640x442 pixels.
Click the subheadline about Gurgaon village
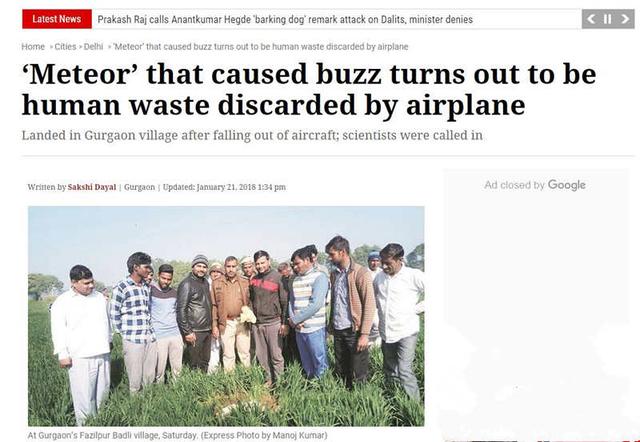point(252,135)
